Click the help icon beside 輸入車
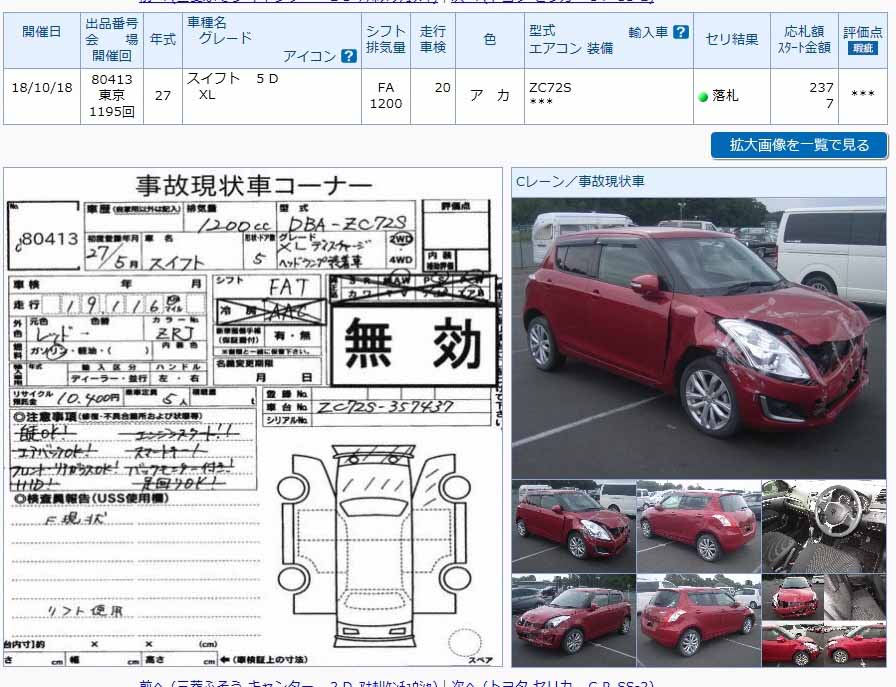 click(681, 32)
